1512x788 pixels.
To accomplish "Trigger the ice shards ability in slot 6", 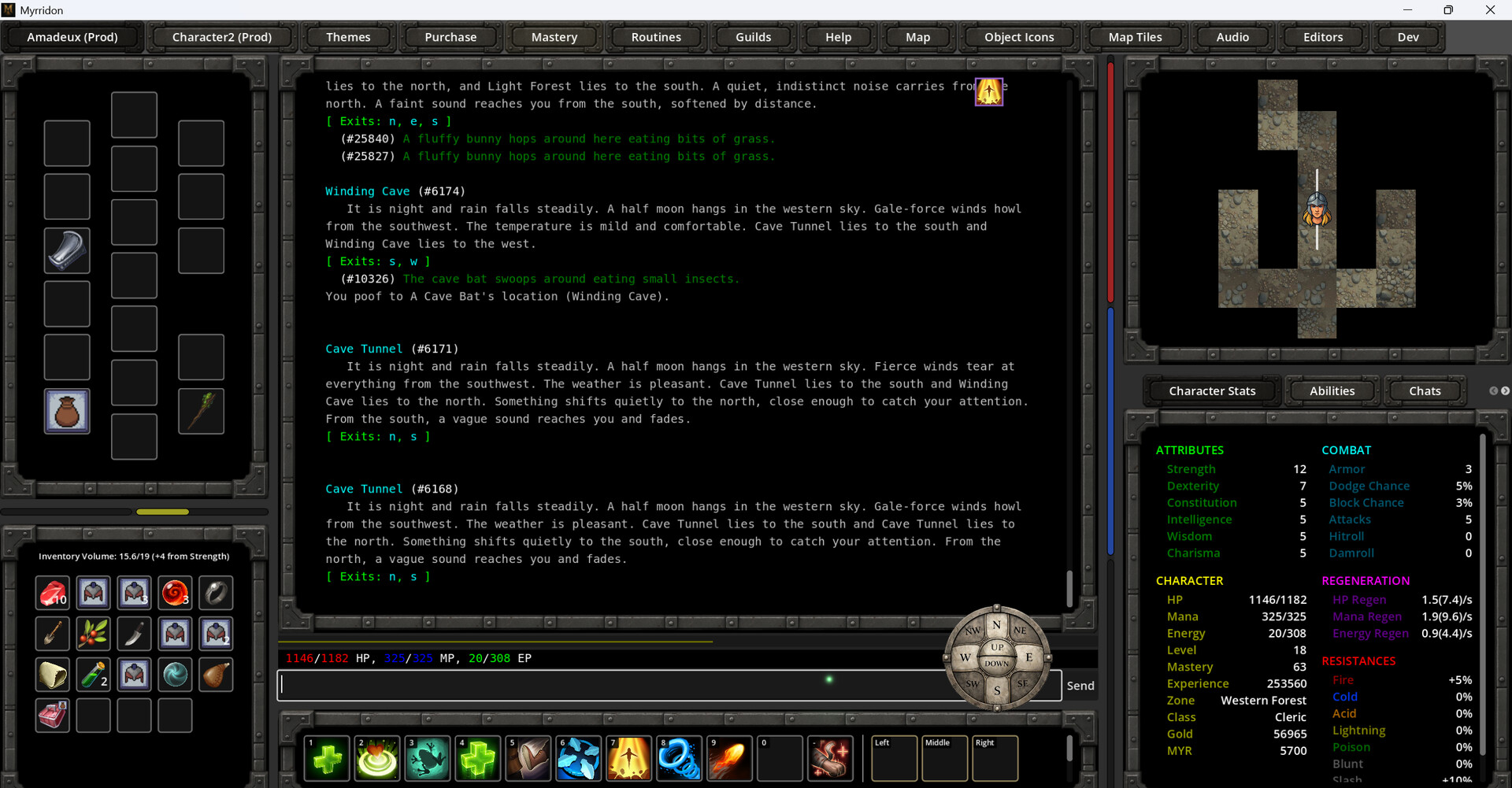I will pyautogui.click(x=579, y=758).
